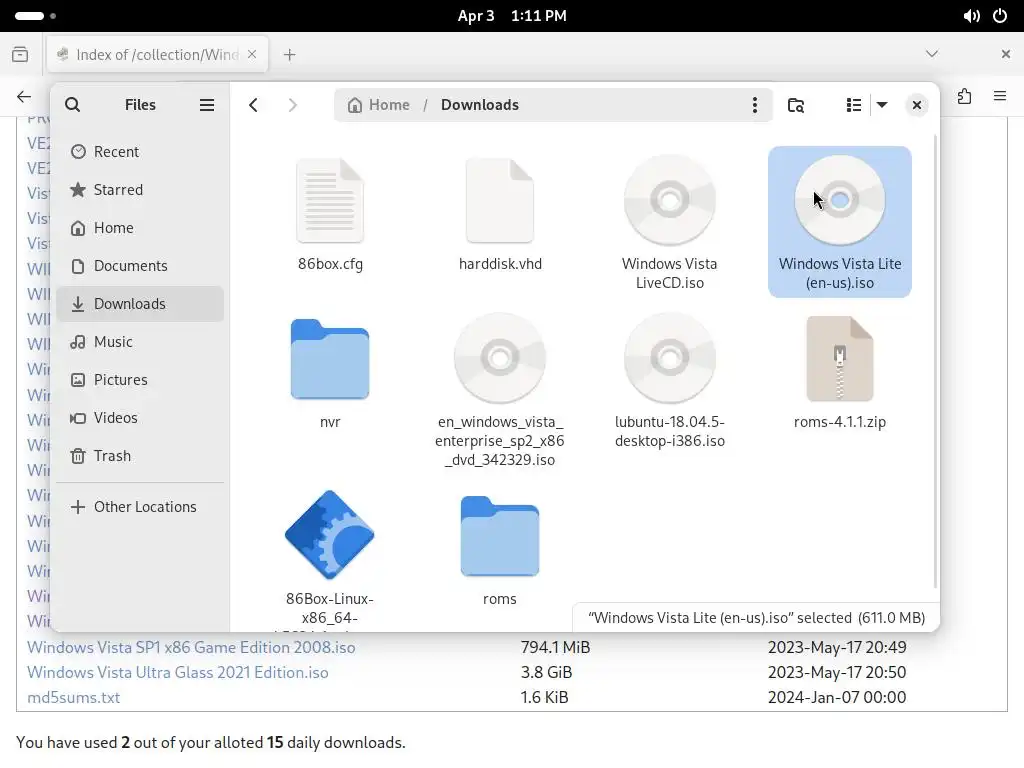Screen dimensions: 1024x768
Task: Click the 1.6 KiB size cell
Action: pyautogui.click(x=544, y=697)
